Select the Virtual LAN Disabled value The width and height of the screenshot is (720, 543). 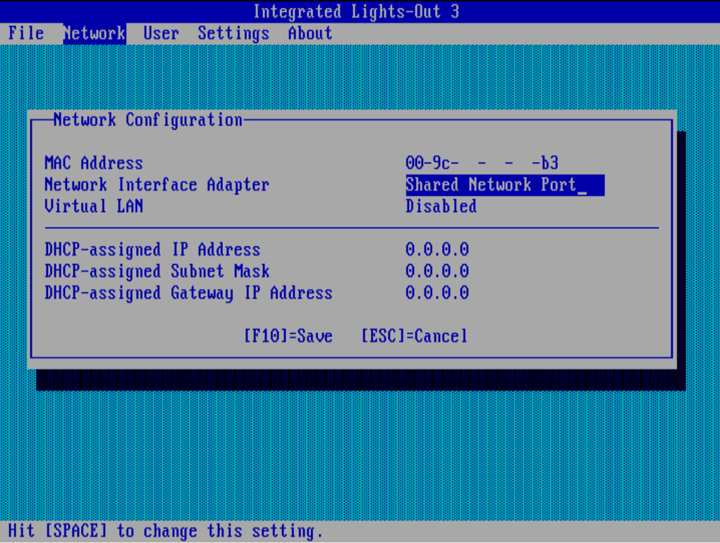point(441,207)
